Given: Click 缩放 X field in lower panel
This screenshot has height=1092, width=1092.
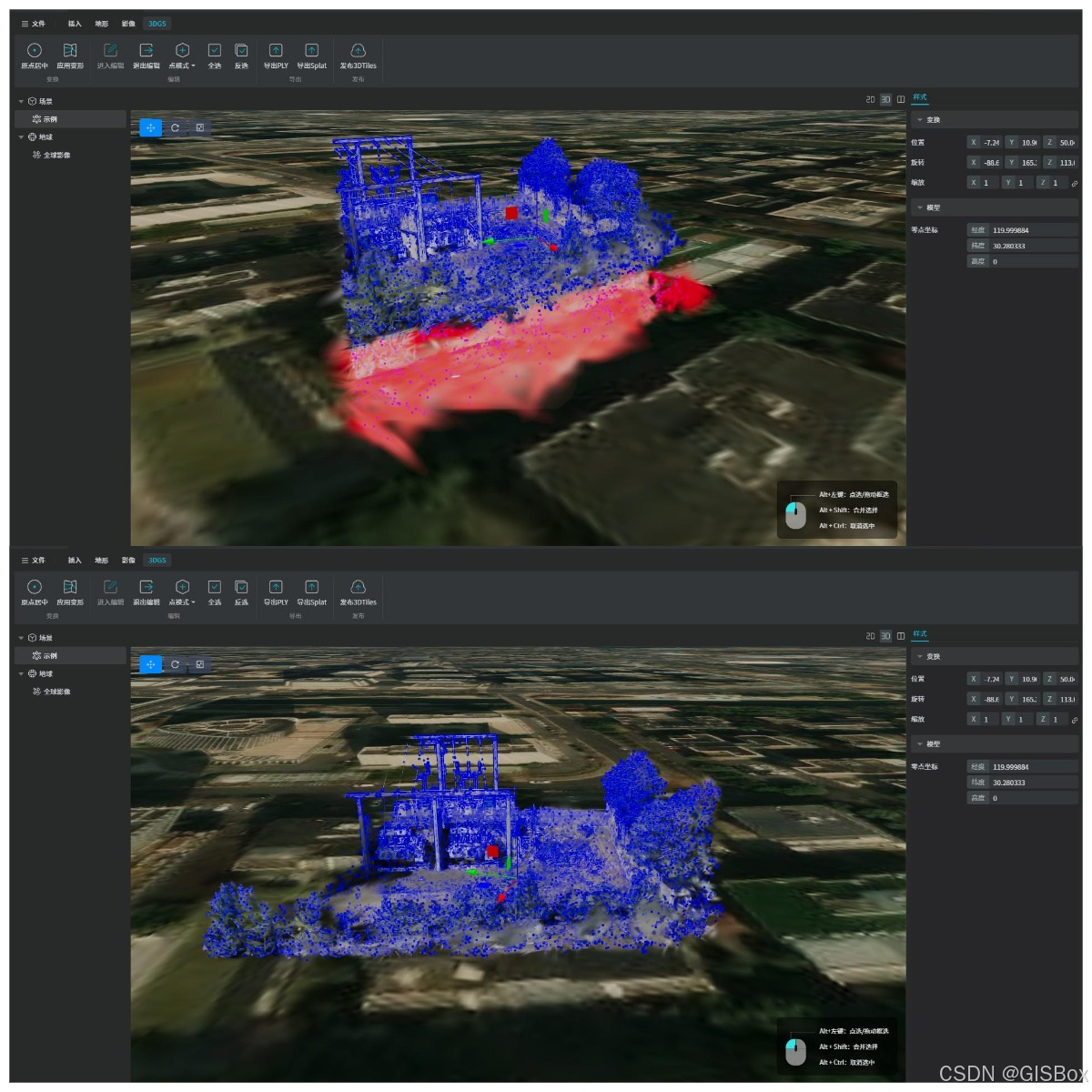Looking at the screenshot, I should coord(984,720).
